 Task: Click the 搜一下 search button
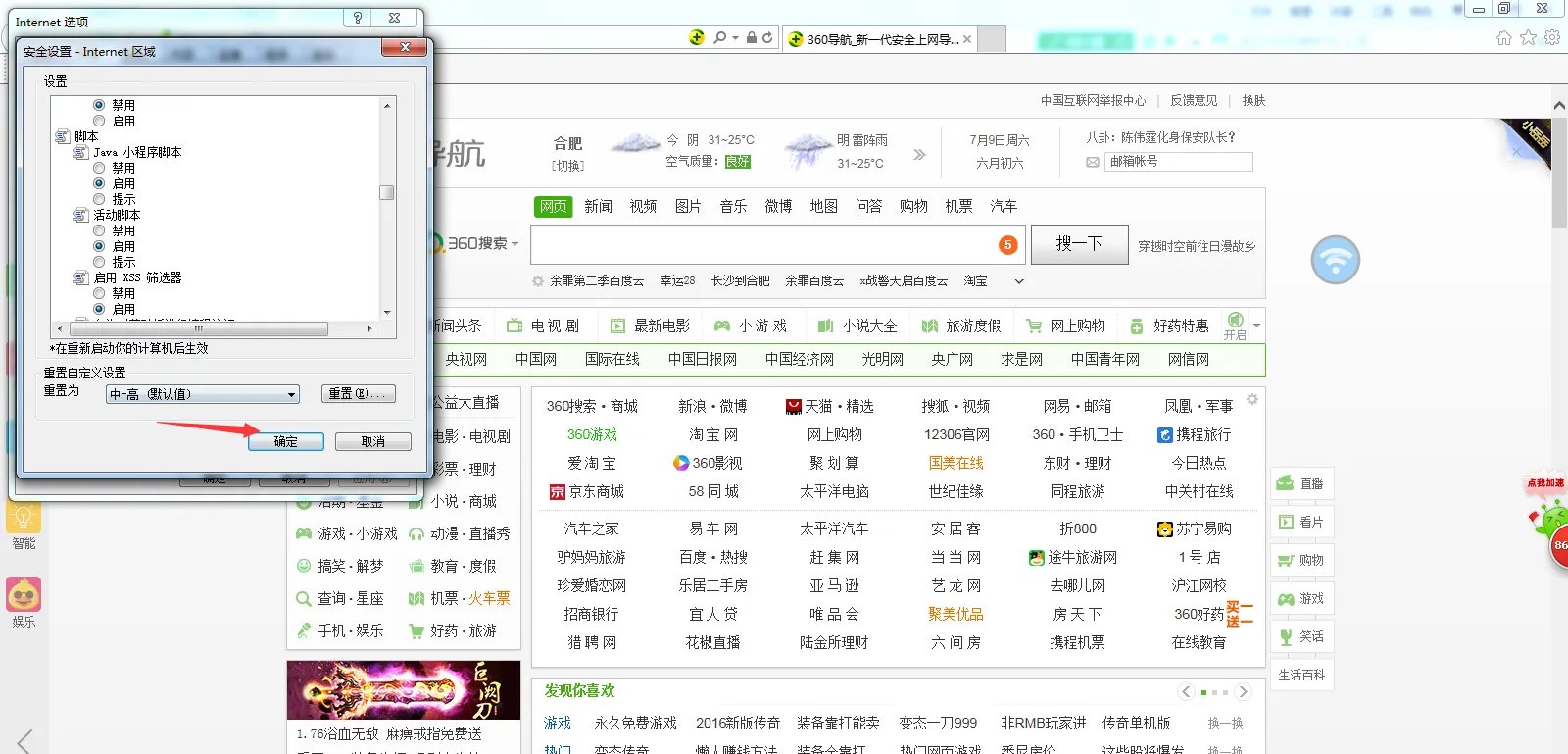click(1079, 244)
